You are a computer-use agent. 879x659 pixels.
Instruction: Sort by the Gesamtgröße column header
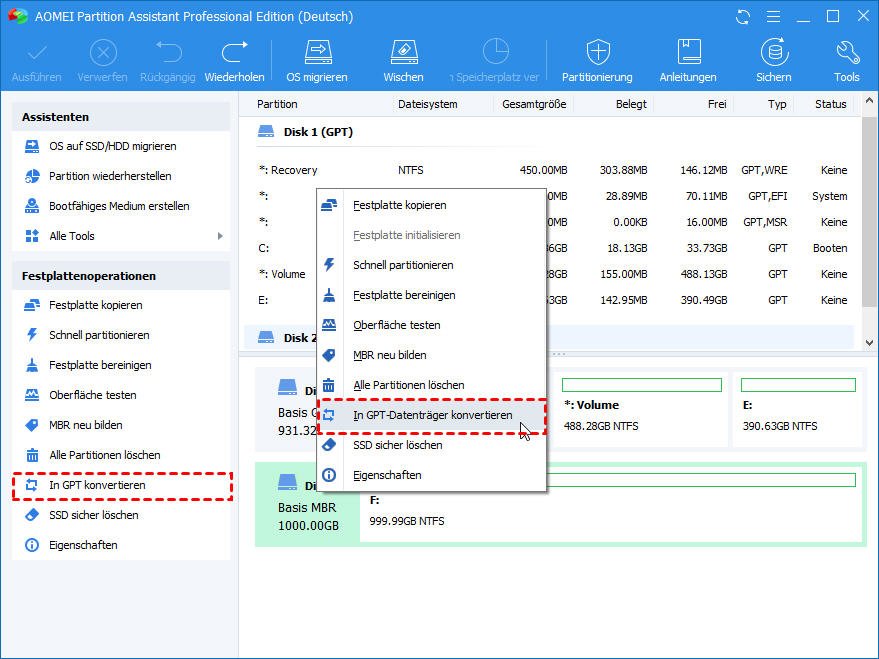(x=534, y=104)
